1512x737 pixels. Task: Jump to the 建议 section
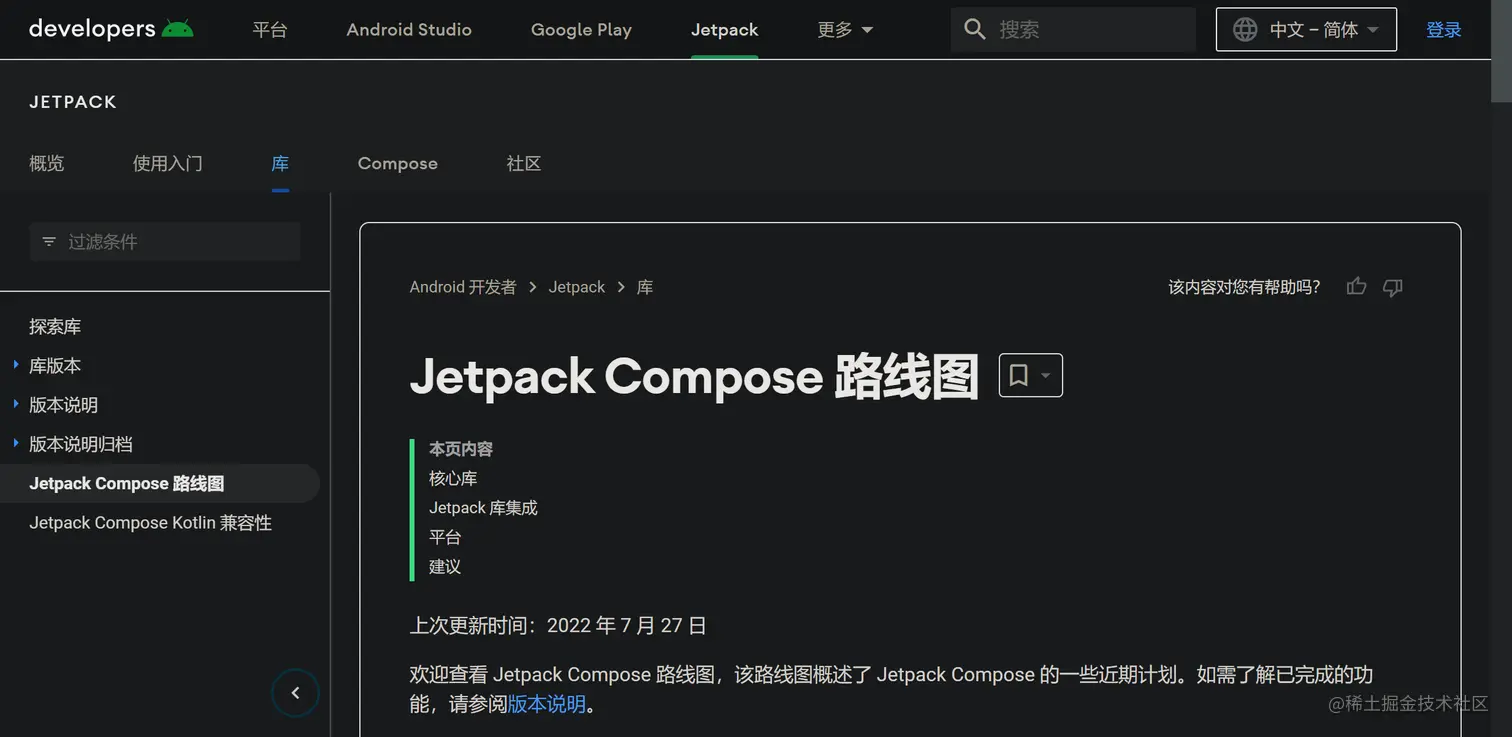445,567
